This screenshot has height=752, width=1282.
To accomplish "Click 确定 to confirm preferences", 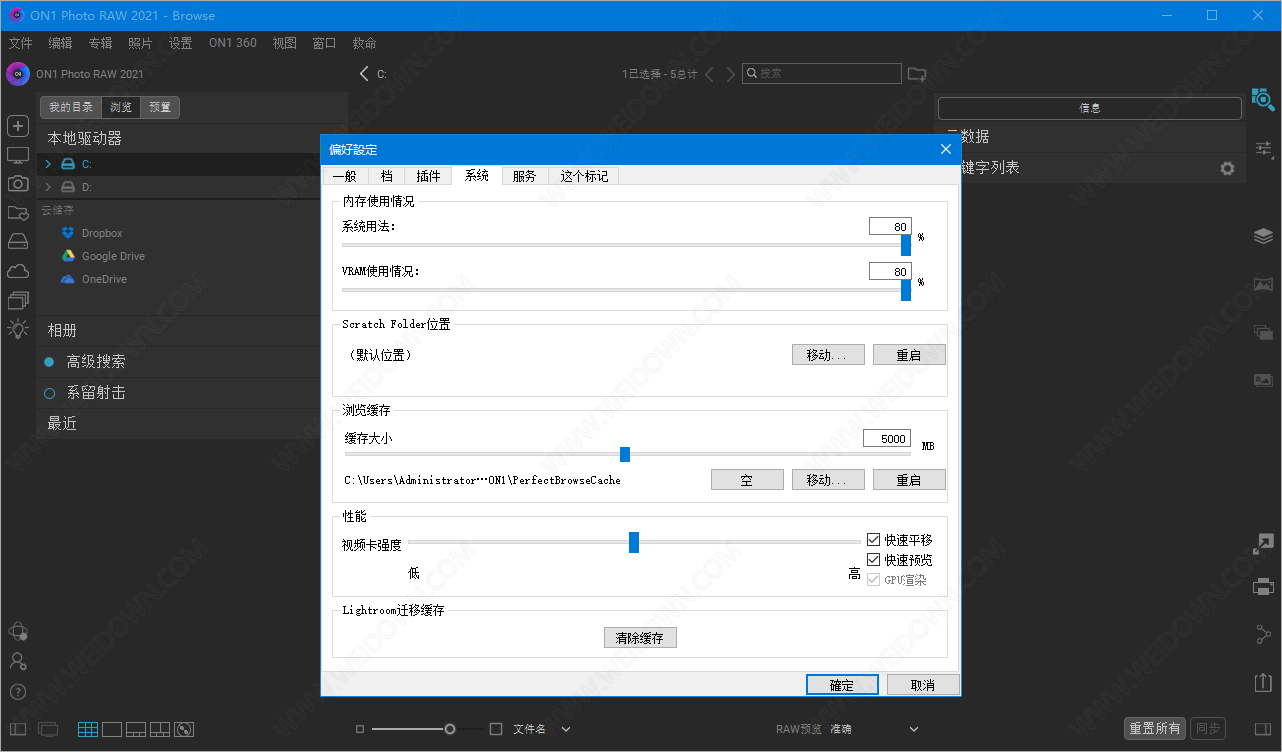I will [x=842, y=685].
